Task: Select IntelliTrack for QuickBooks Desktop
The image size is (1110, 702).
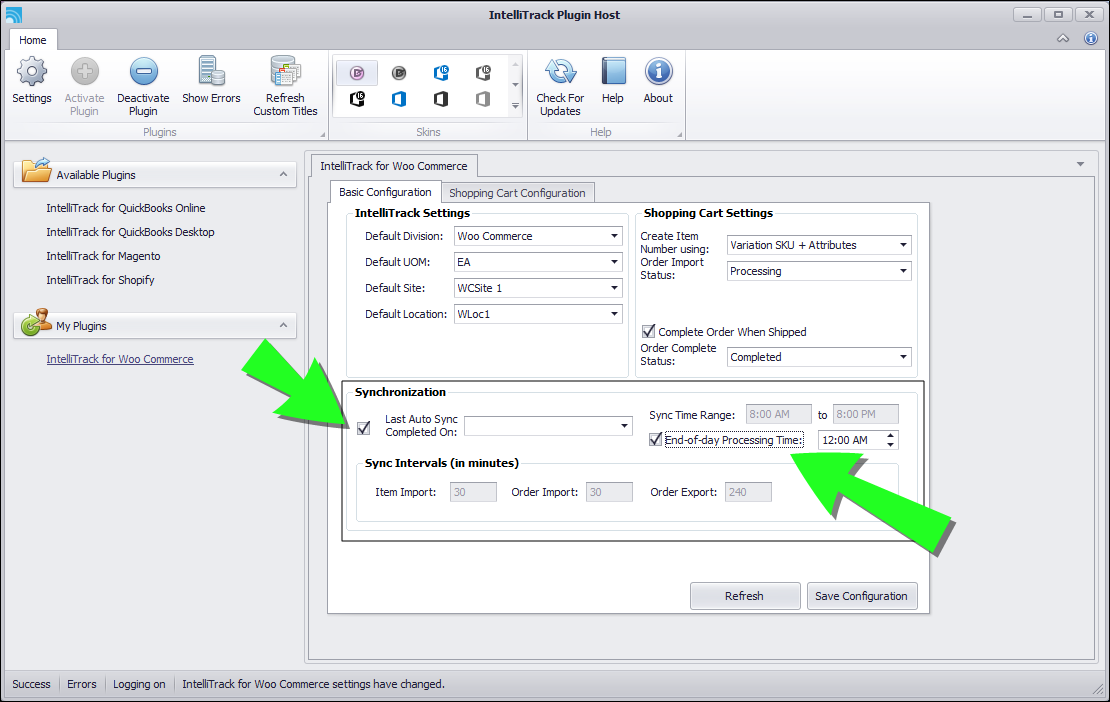Action: [130, 232]
